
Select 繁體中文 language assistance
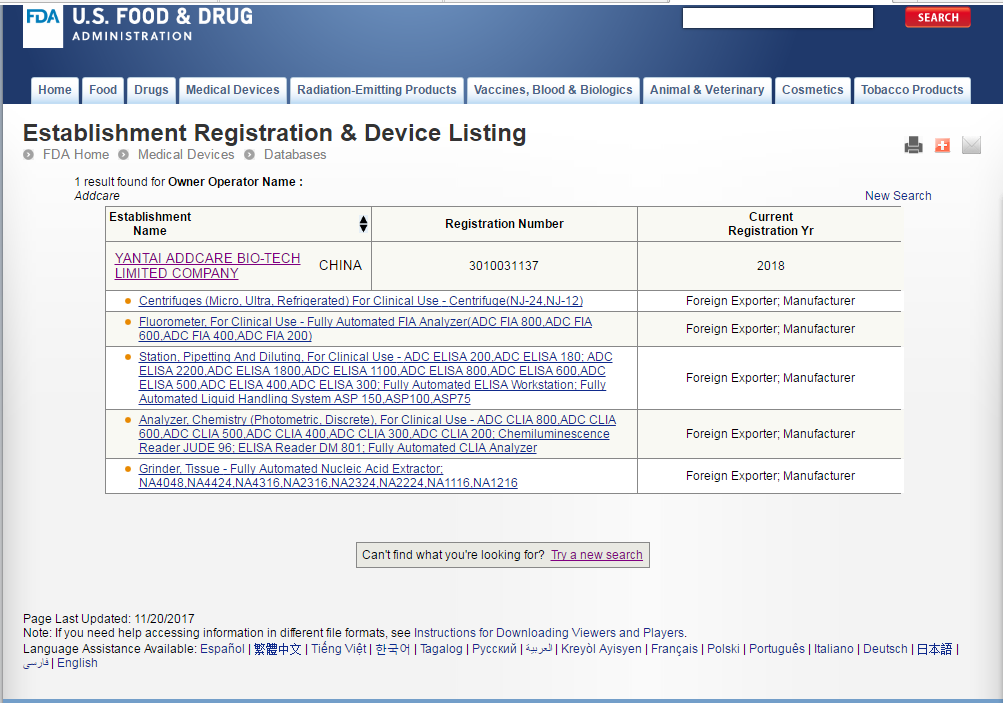pos(278,649)
